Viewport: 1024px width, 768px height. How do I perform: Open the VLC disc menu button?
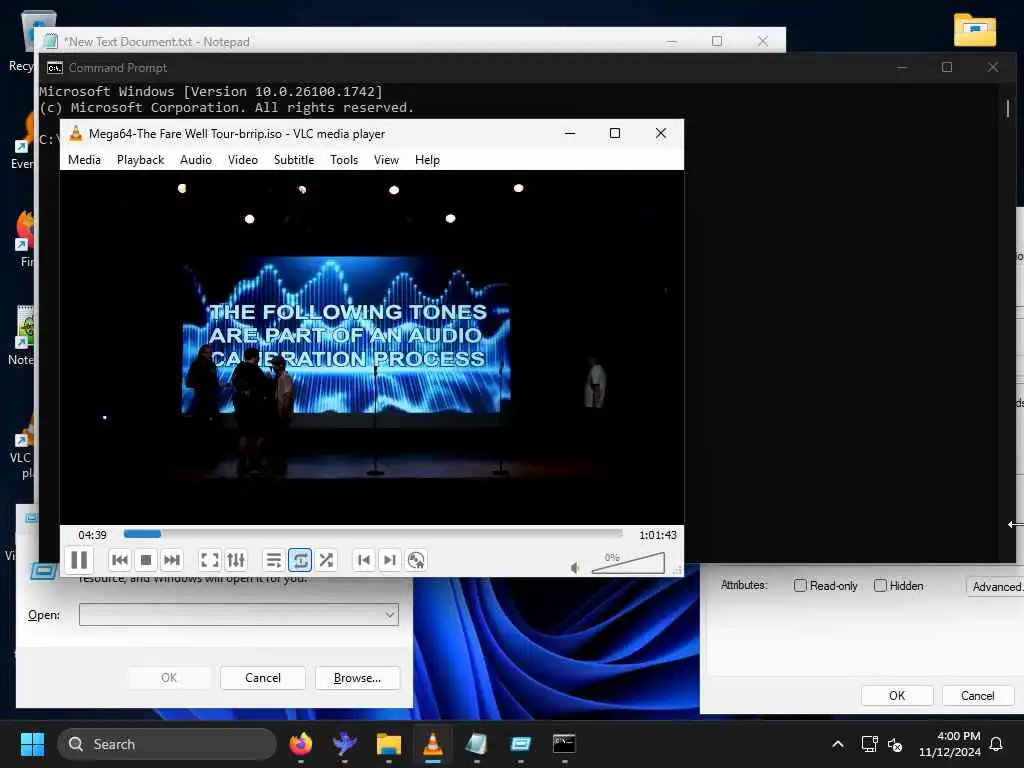pyautogui.click(x=415, y=560)
